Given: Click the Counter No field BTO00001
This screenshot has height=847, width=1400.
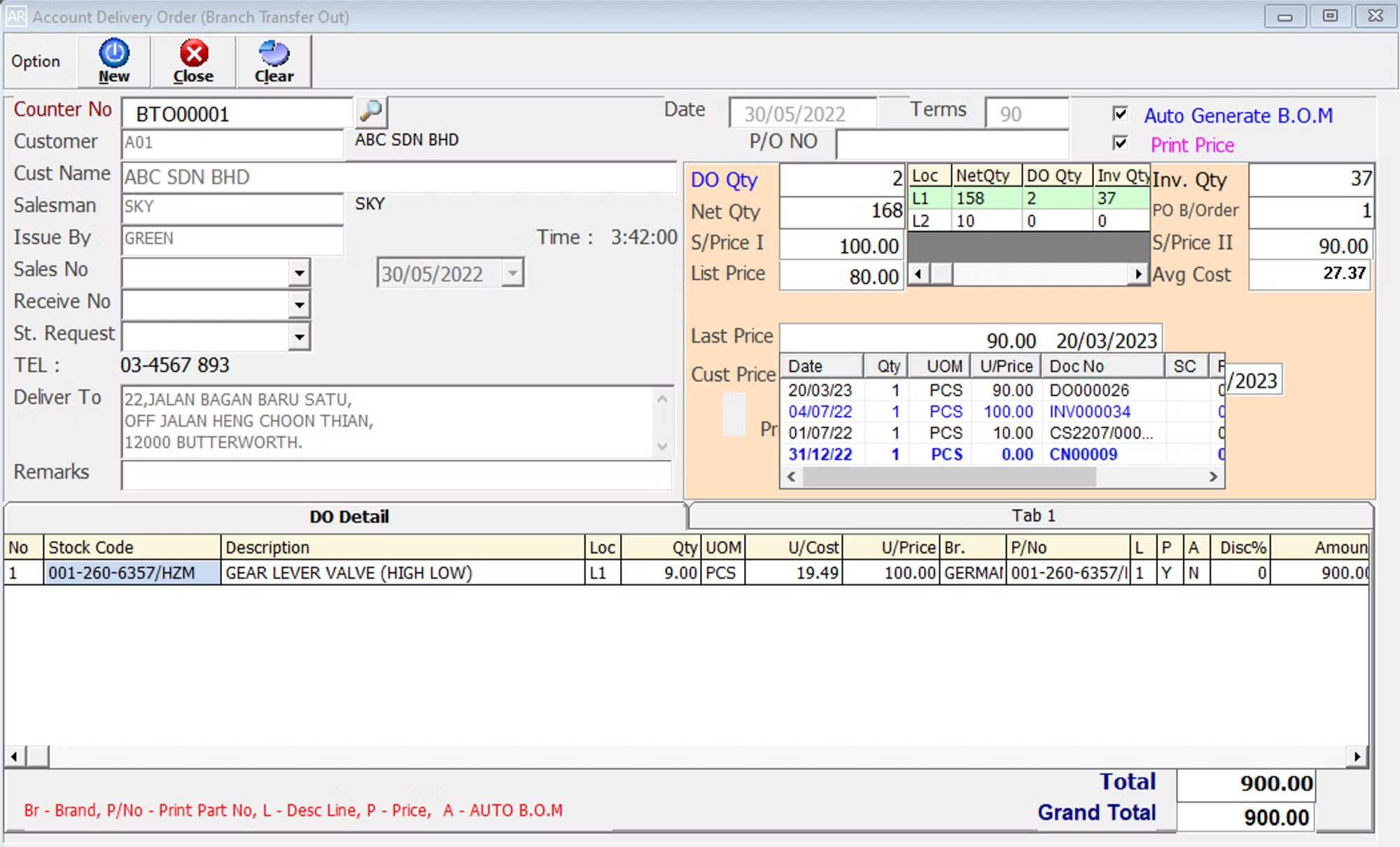Looking at the screenshot, I should [237, 113].
